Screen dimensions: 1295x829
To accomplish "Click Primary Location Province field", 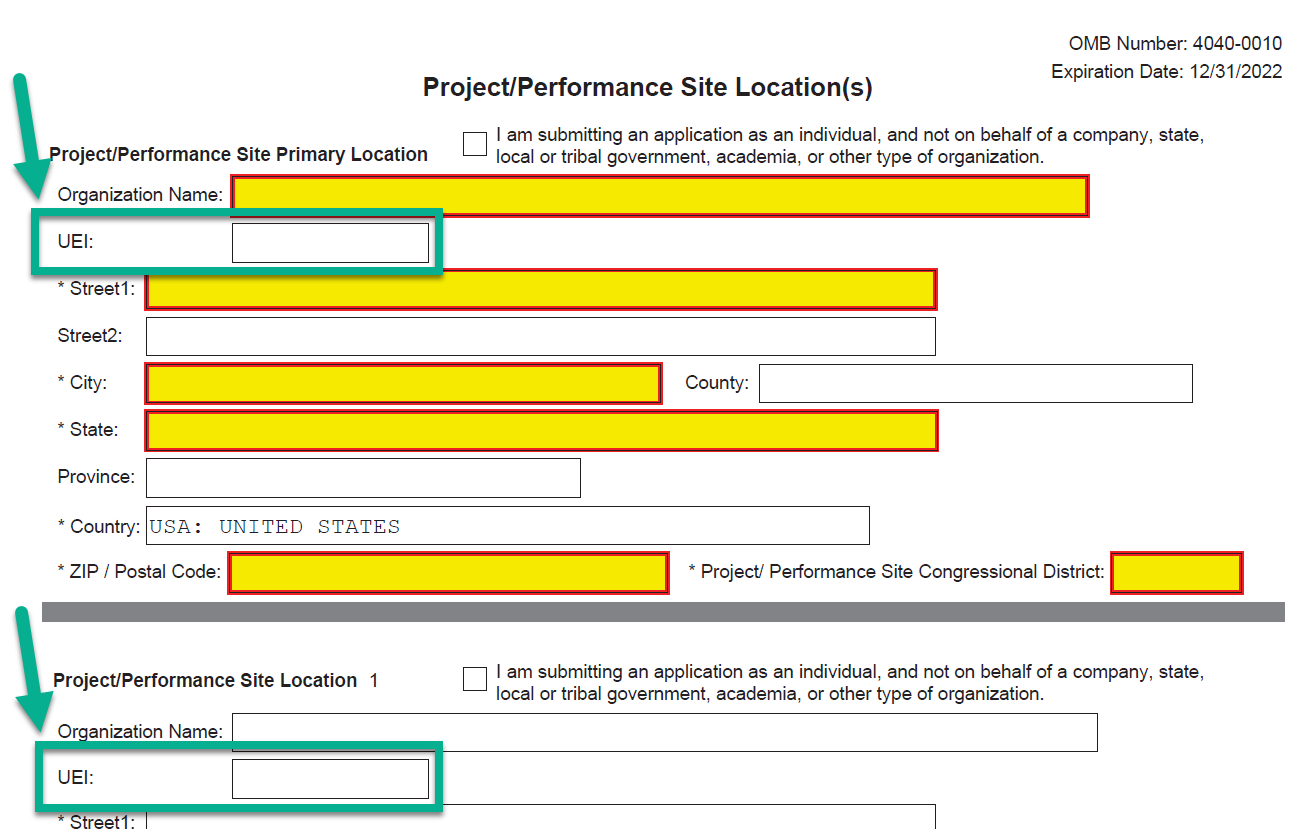I will 363,478.
